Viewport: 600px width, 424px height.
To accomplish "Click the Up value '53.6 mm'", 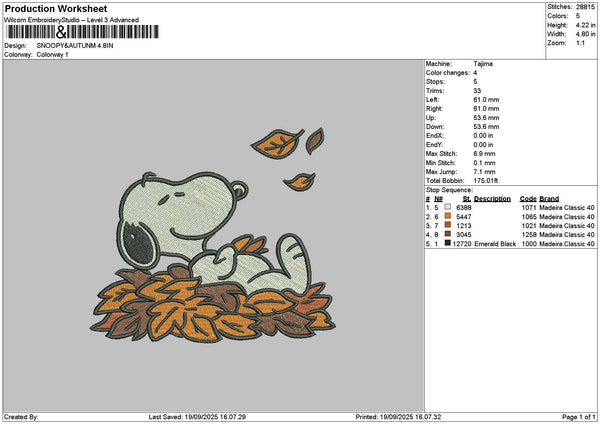I will point(486,118).
